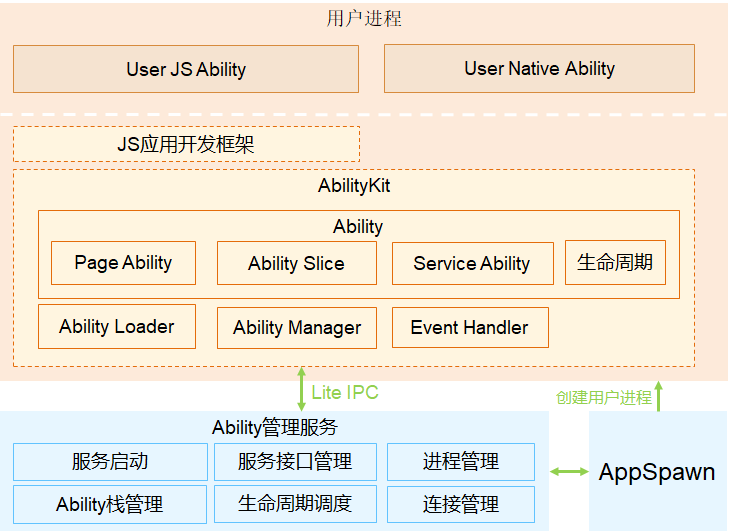Select the Event Handler block
Viewport: 731px width, 531px height.
click(469, 328)
